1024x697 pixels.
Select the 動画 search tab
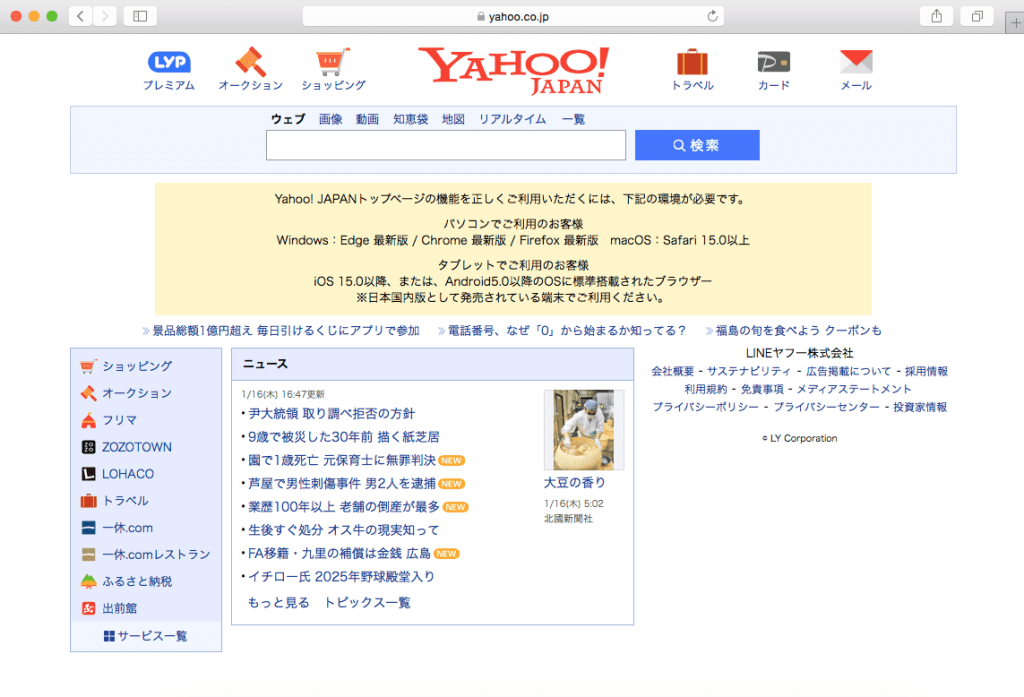pos(367,119)
